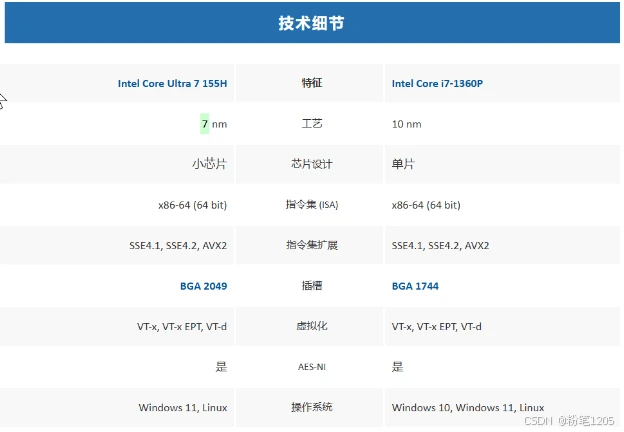Viewport: 624px width, 432px height.
Task: Select the 单片 cell
Action: pyautogui.click(x=403, y=164)
